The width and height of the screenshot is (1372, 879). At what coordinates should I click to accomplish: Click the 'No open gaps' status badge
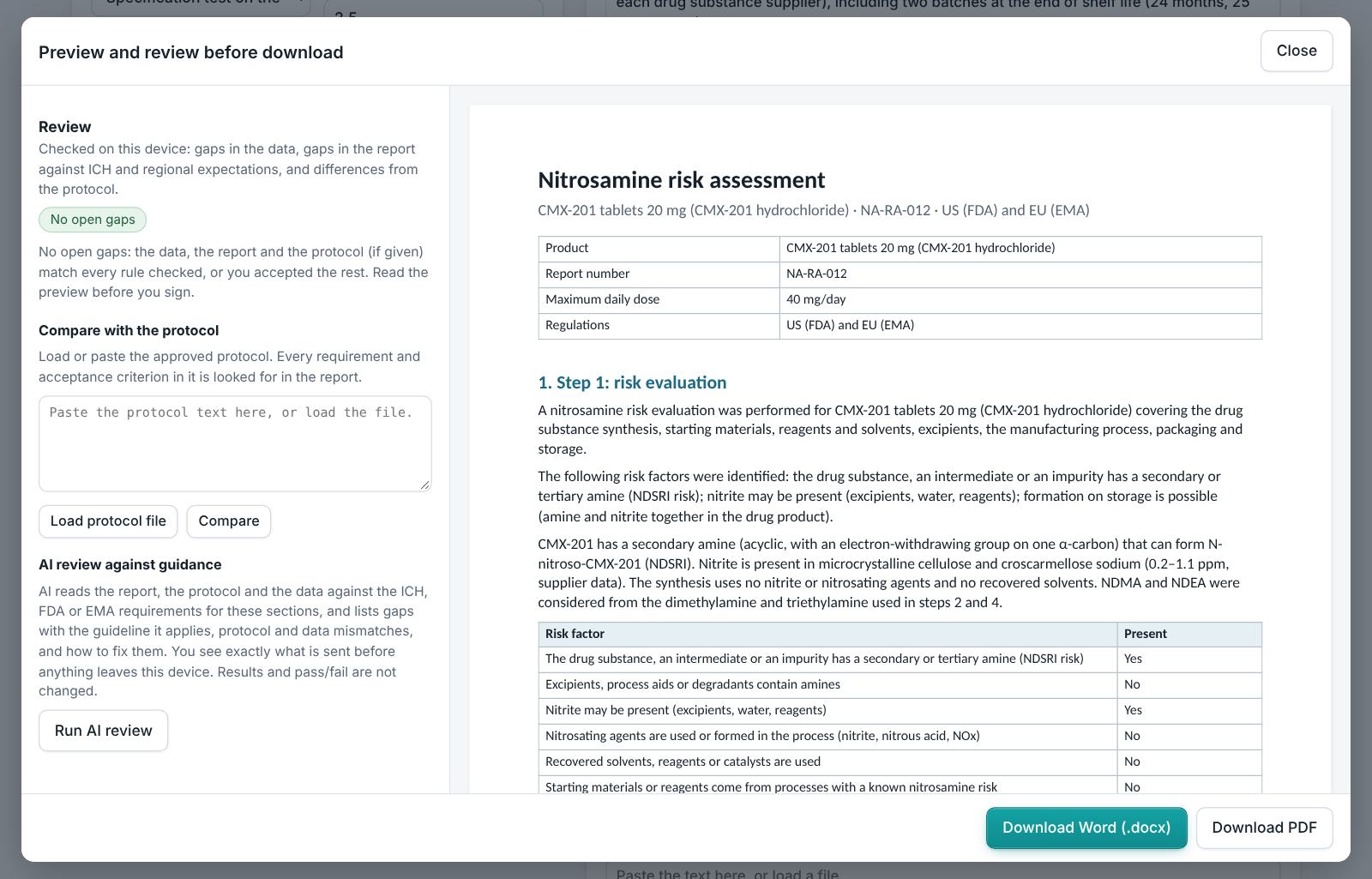point(93,220)
